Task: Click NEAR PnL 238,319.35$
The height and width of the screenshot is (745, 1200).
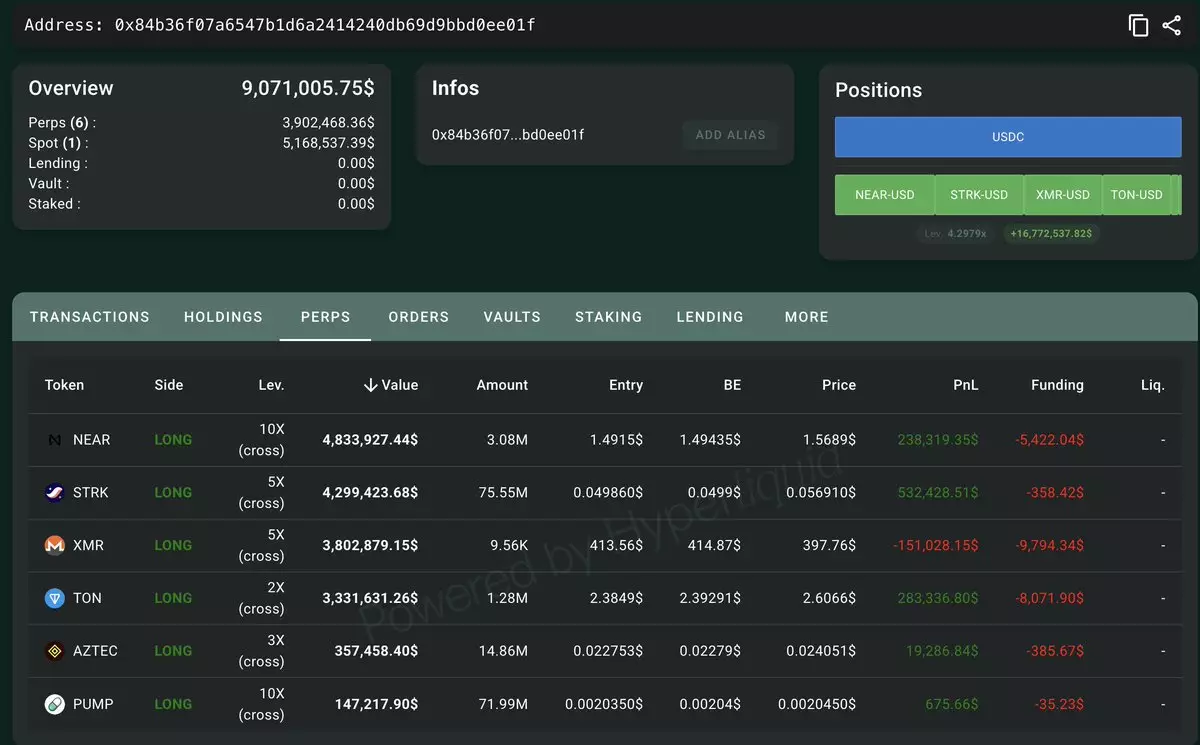Action: 938,440
